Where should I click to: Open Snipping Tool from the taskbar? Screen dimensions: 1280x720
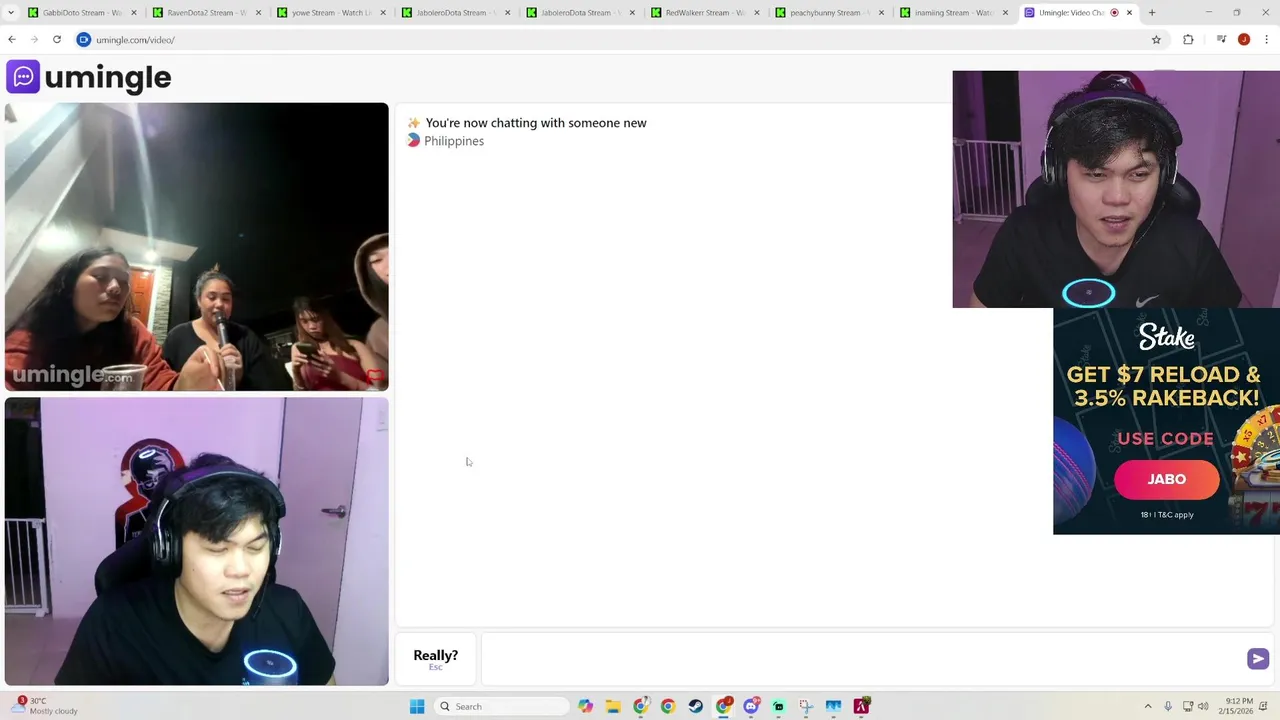coord(806,707)
